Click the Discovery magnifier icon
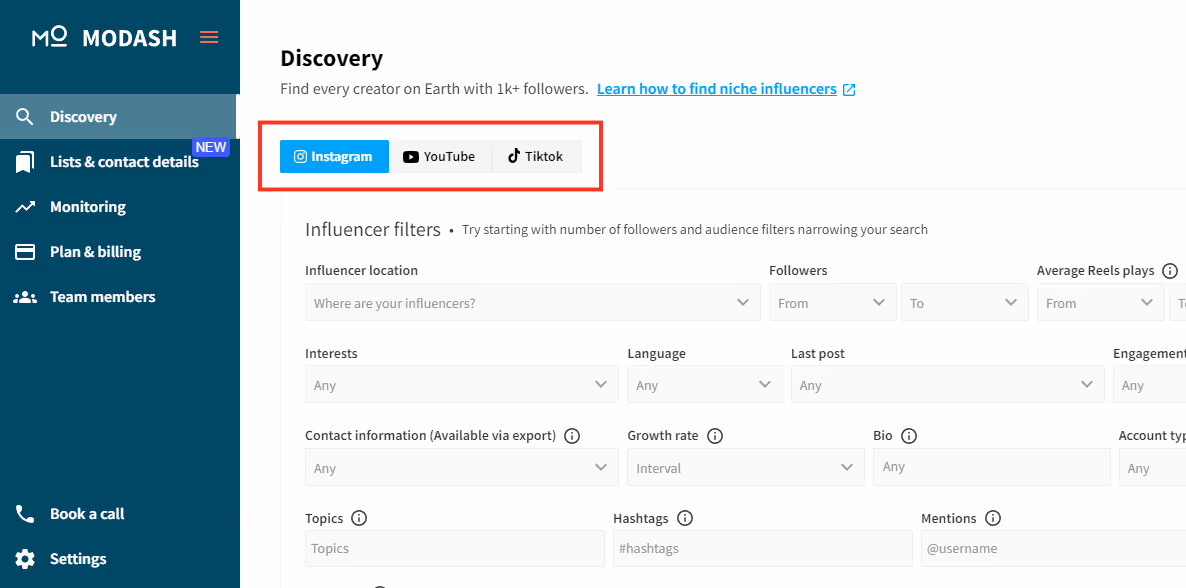Viewport: 1186px width, 588px height. tap(25, 117)
